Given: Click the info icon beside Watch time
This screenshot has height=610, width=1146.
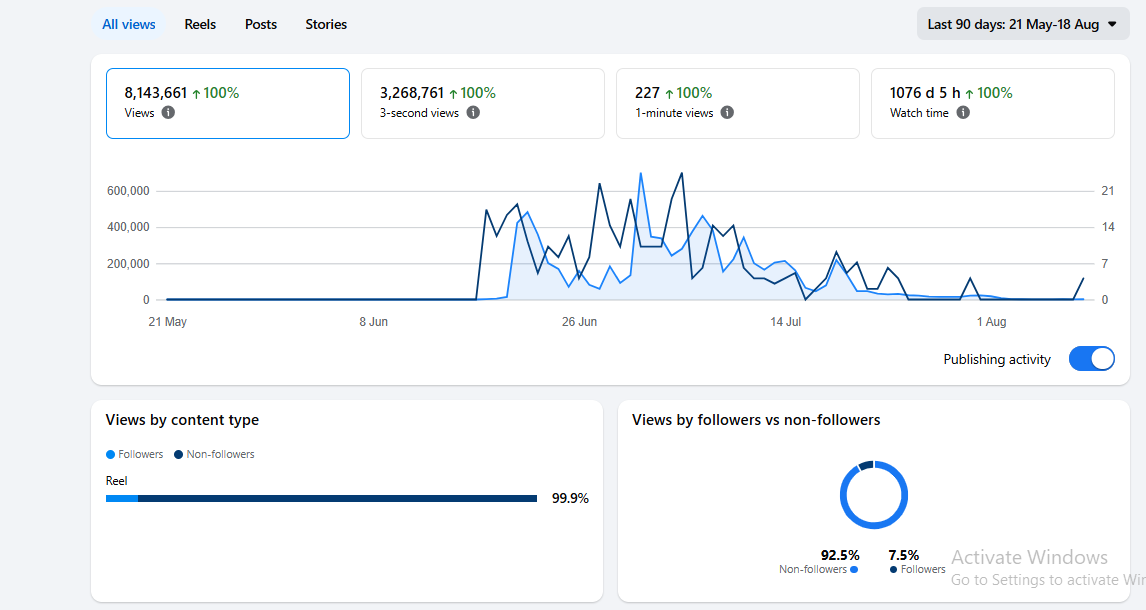Looking at the screenshot, I should click(x=963, y=113).
